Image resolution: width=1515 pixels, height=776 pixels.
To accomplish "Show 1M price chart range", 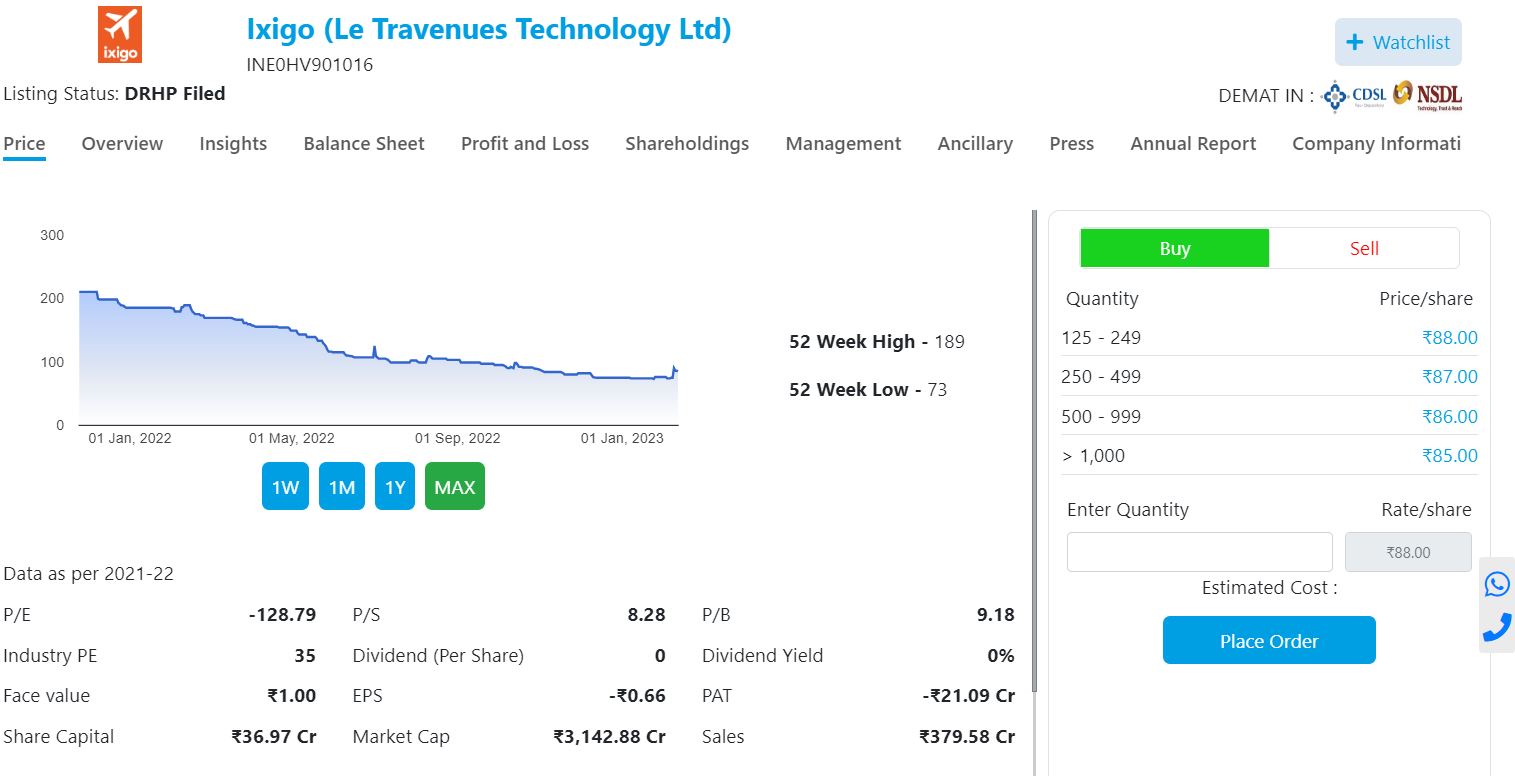I will (342, 487).
